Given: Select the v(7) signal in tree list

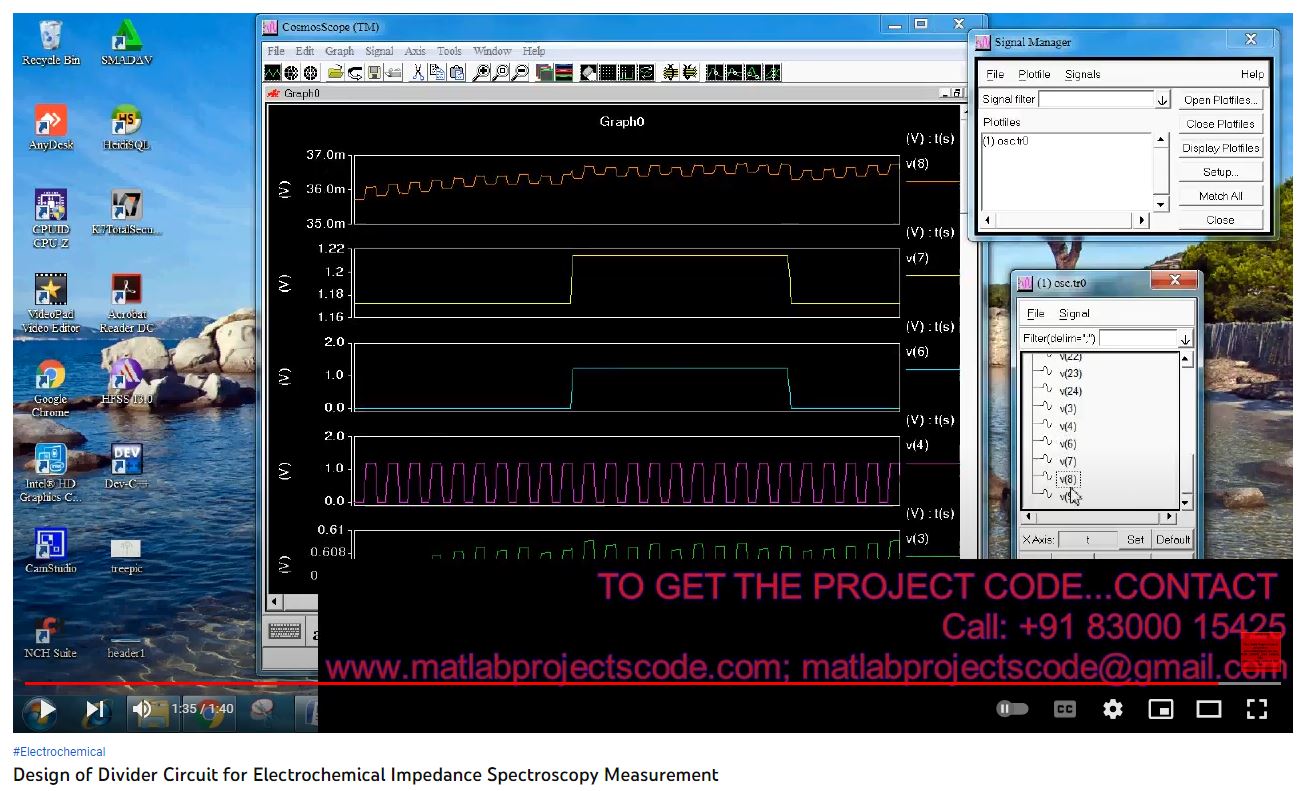Looking at the screenshot, I should [1067, 461].
